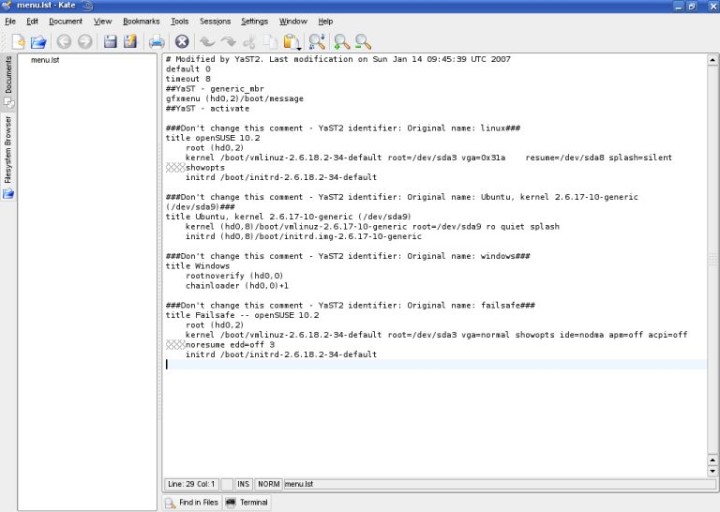720x512 pixels.
Task: Zoom out with the green minus magnifier
Action: [363, 42]
